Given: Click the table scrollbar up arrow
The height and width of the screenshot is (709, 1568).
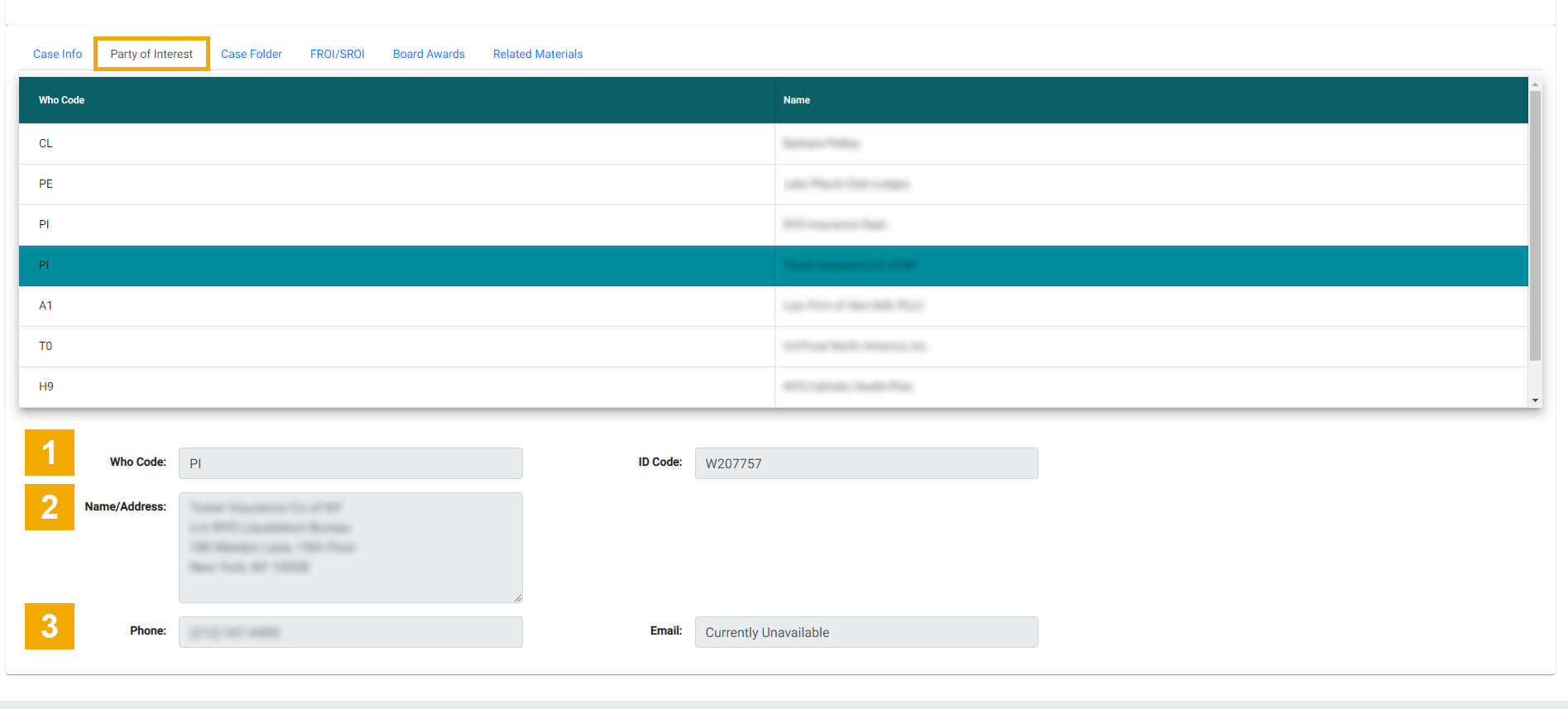Looking at the screenshot, I should pyautogui.click(x=1535, y=84).
